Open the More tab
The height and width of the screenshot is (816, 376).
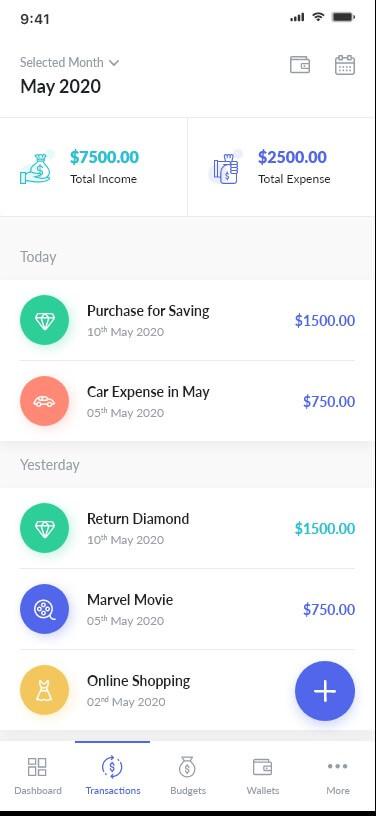click(338, 776)
